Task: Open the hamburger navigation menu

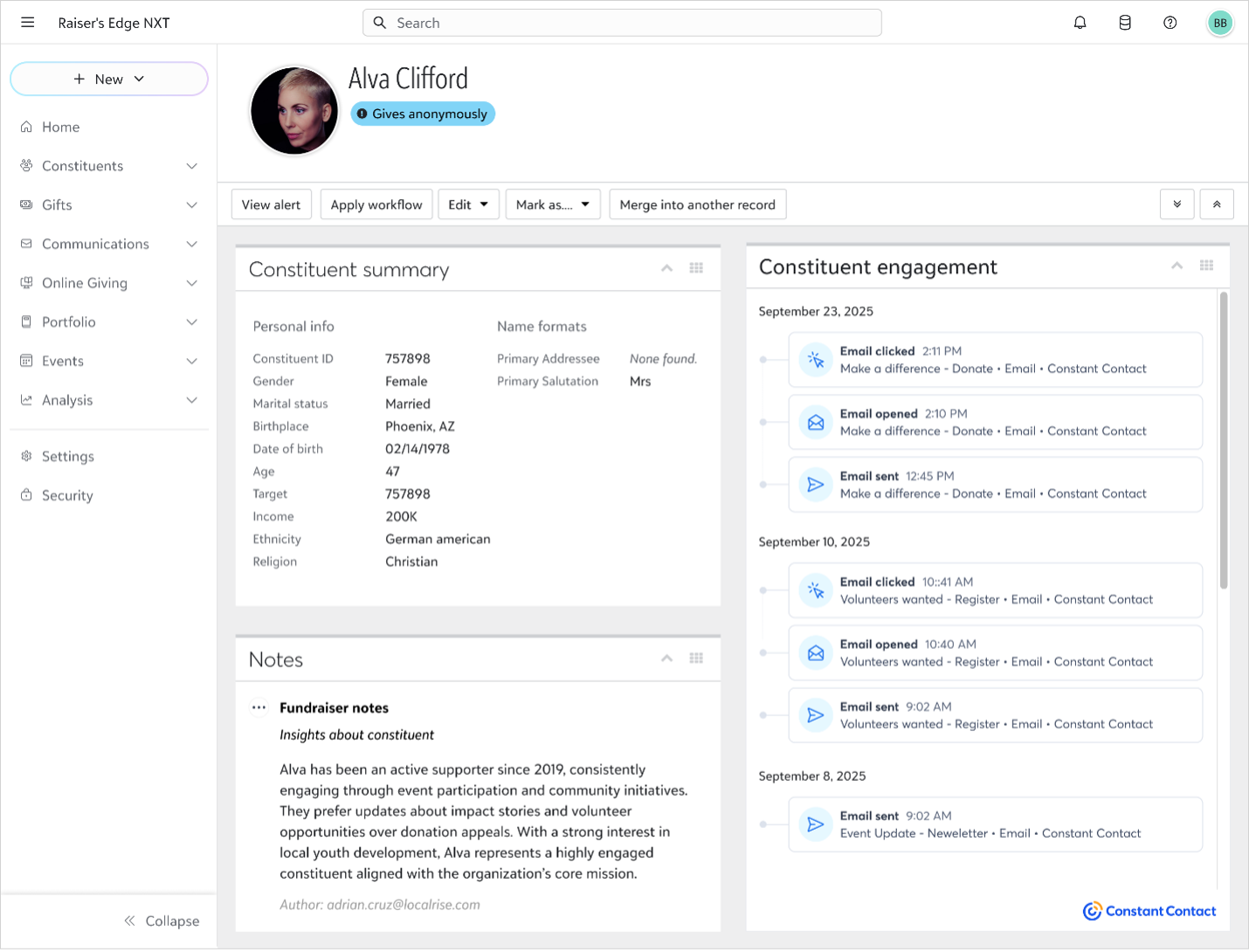Action: [28, 23]
